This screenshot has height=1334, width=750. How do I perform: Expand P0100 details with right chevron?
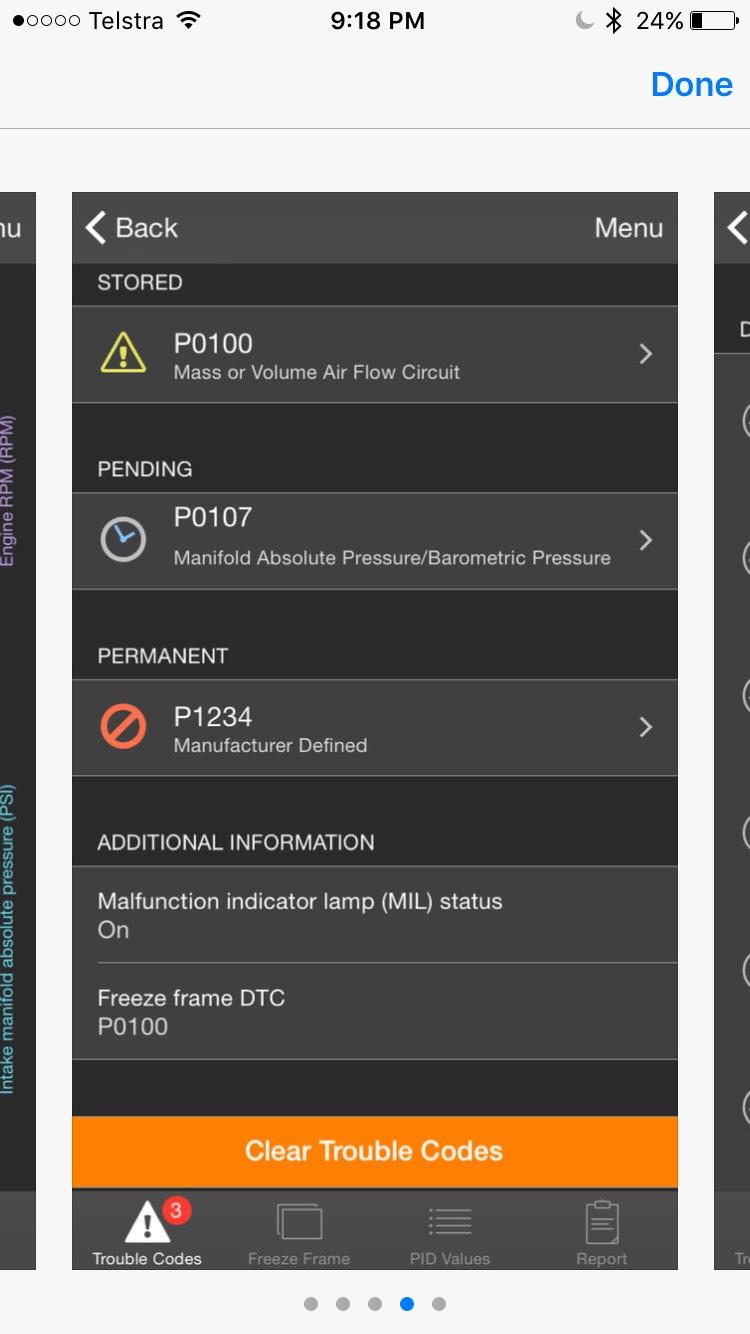click(x=646, y=354)
